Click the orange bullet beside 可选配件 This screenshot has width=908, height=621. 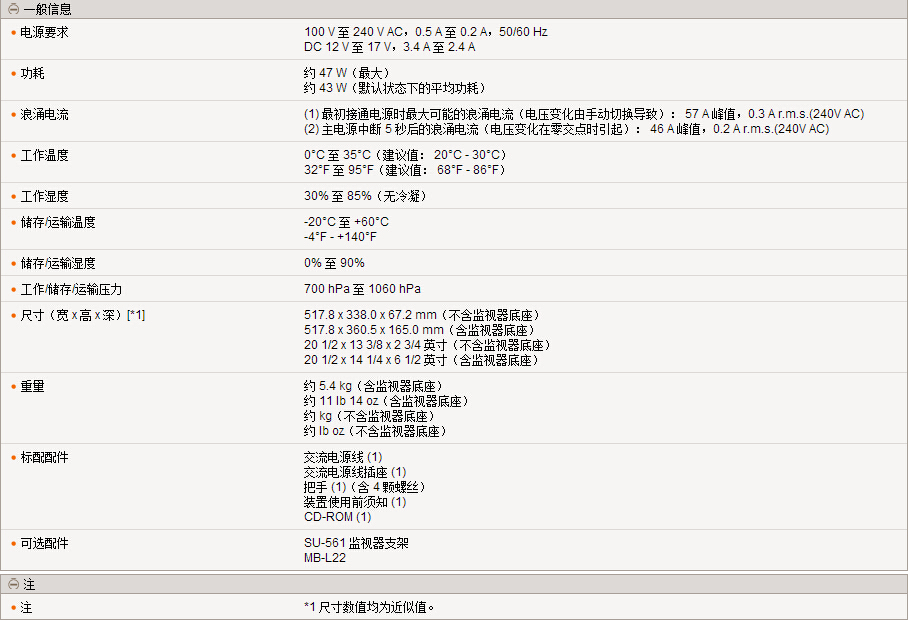(13, 544)
